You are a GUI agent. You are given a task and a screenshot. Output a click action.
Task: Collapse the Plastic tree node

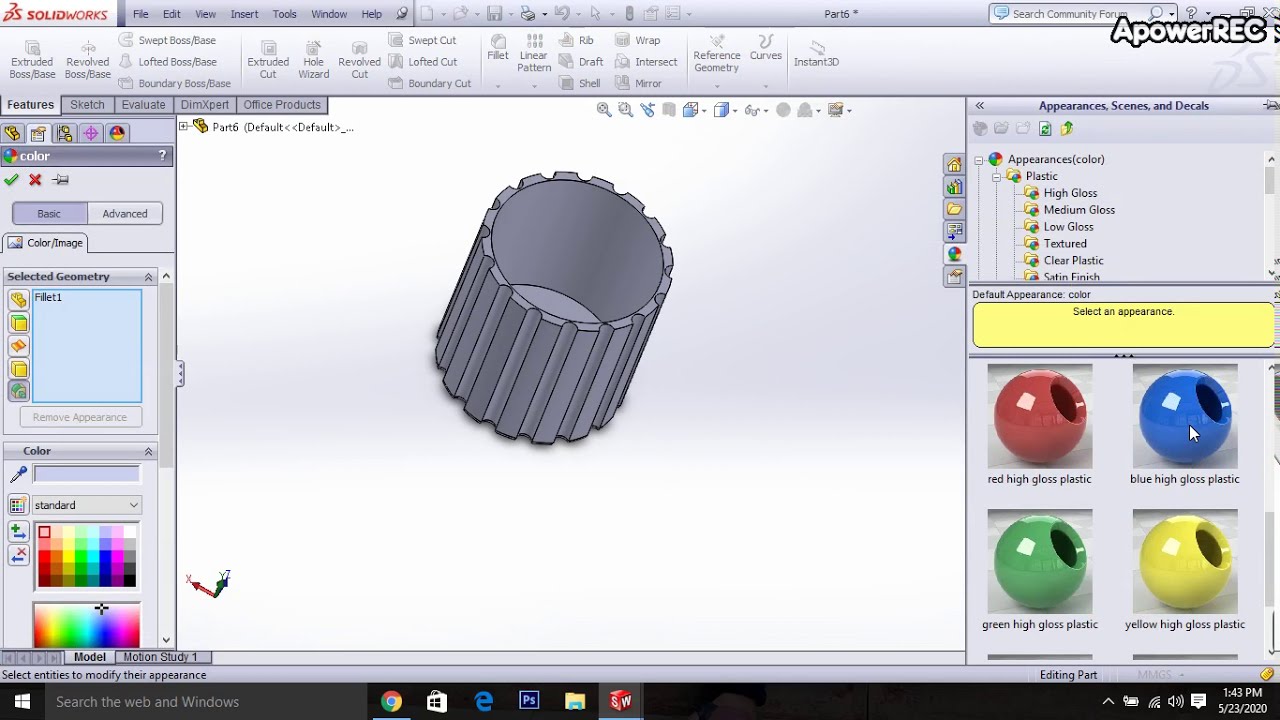(x=996, y=176)
